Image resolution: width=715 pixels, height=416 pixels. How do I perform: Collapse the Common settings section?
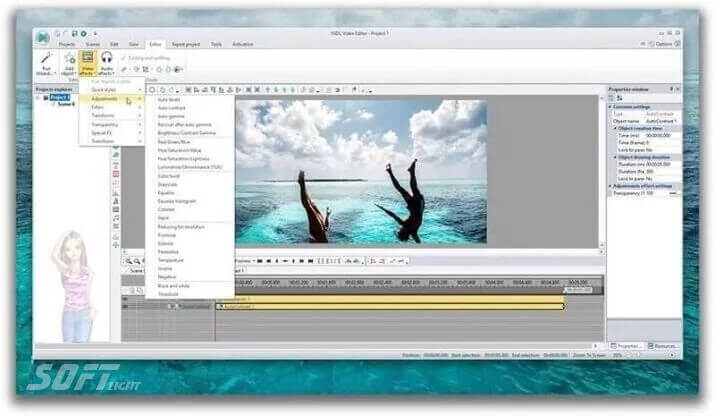tap(610, 107)
